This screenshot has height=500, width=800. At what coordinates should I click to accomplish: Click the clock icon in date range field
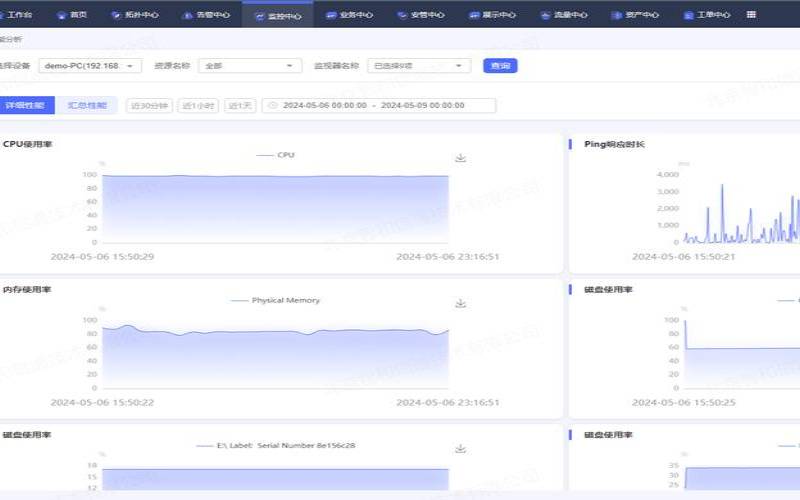(x=273, y=106)
